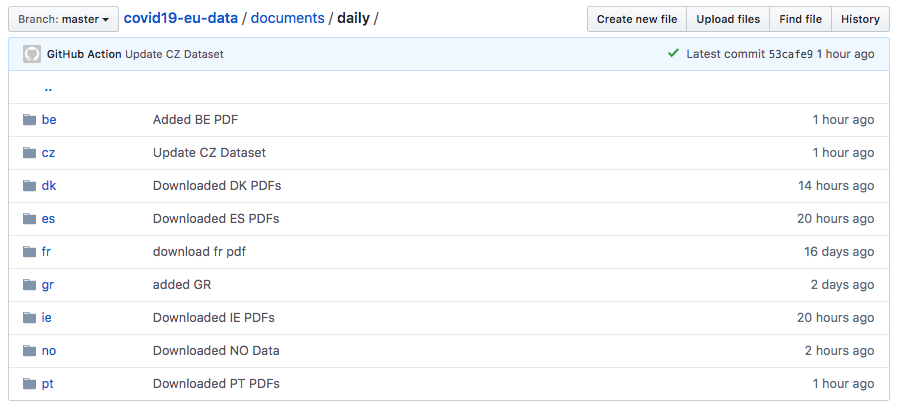Viewport: 897px width, 416px height.
Task: Open the no folder
Action: click(49, 351)
